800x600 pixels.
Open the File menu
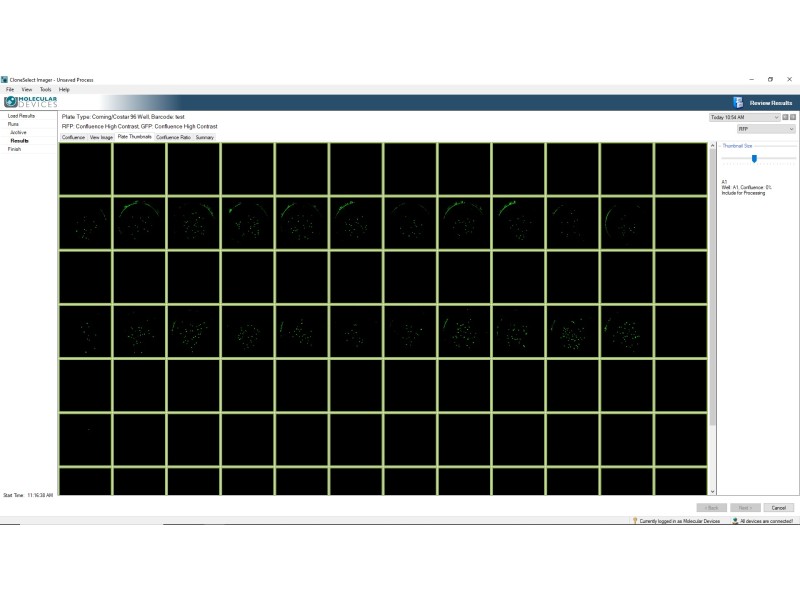(x=10, y=89)
